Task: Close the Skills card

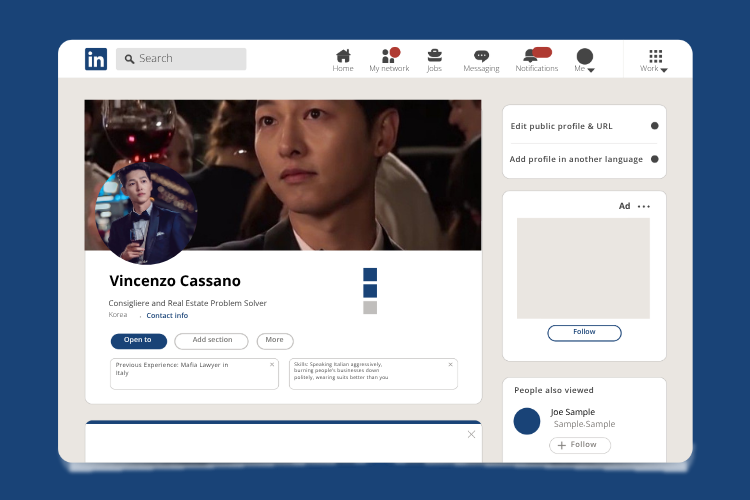Action: coord(451,365)
